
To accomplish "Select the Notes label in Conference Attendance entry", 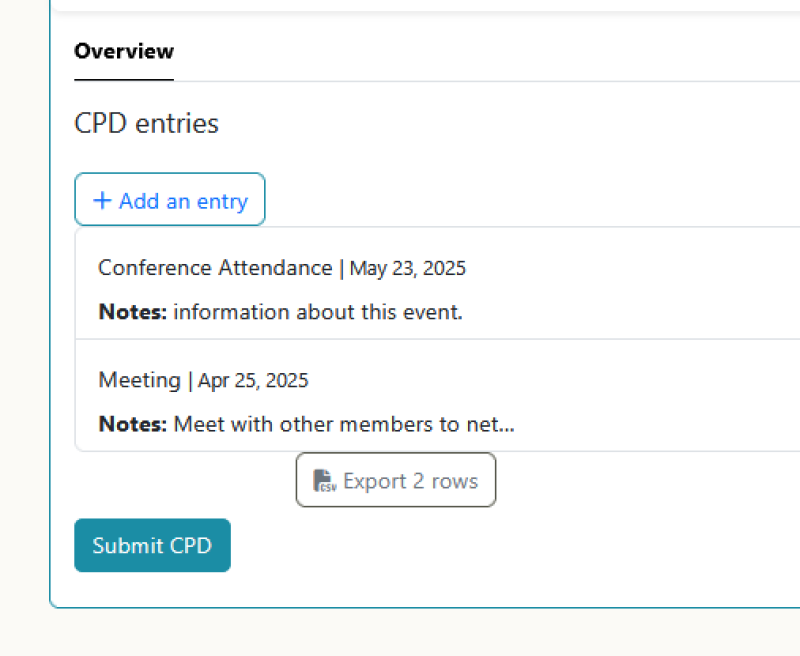I will (x=133, y=312).
